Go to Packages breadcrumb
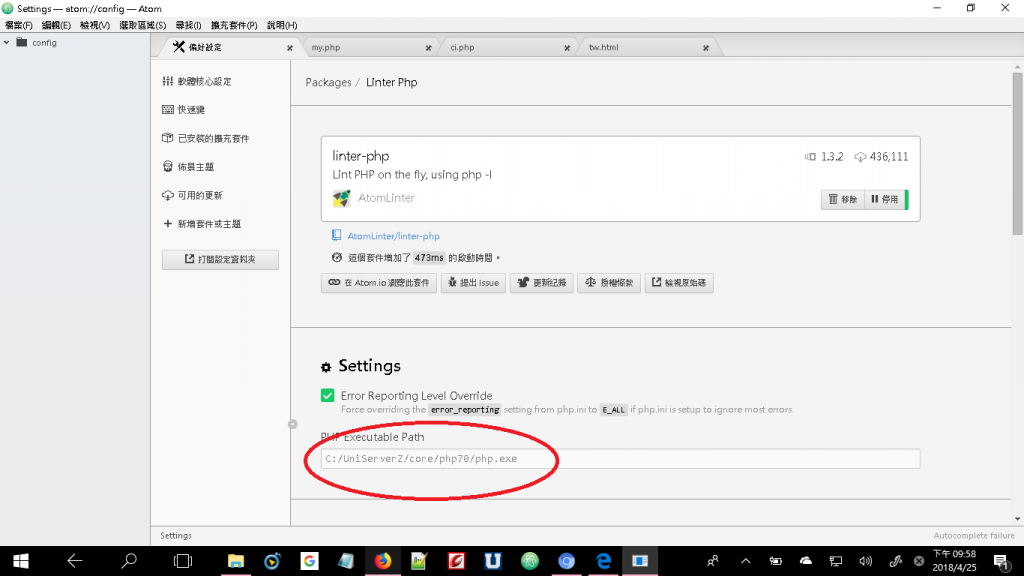Viewport: 1024px width, 576px height. coord(328,82)
